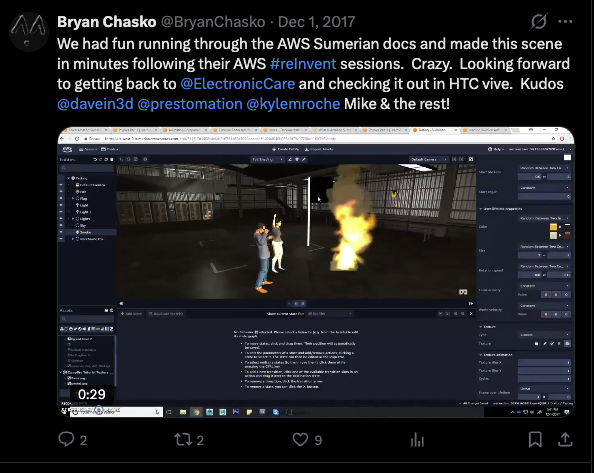The height and width of the screenshot is (473, 594).
Task: Open the Default Camera dropdown
Action: pos(428,159)
